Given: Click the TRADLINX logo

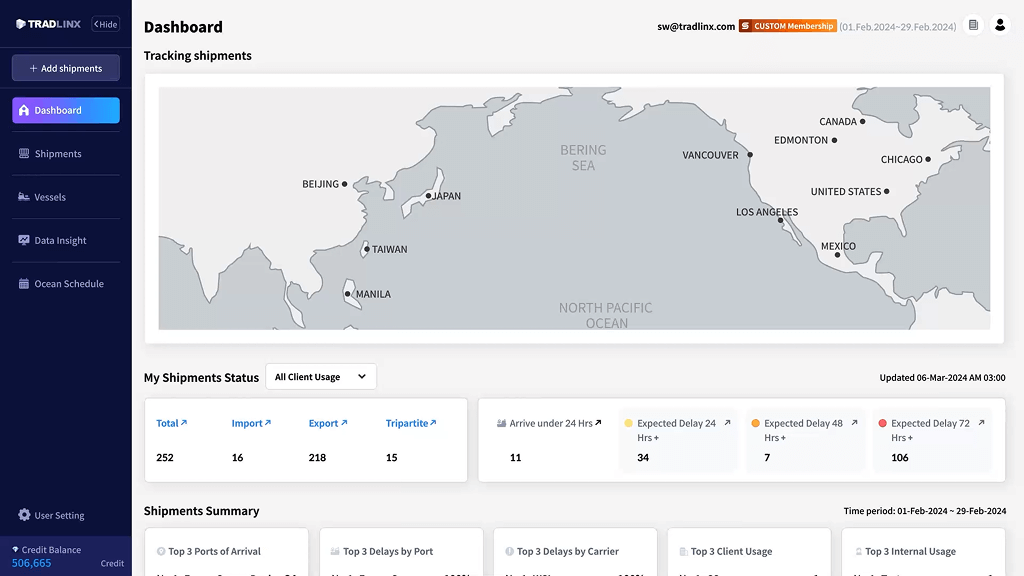Looking at the screenshot, I should tap(47, 25).
